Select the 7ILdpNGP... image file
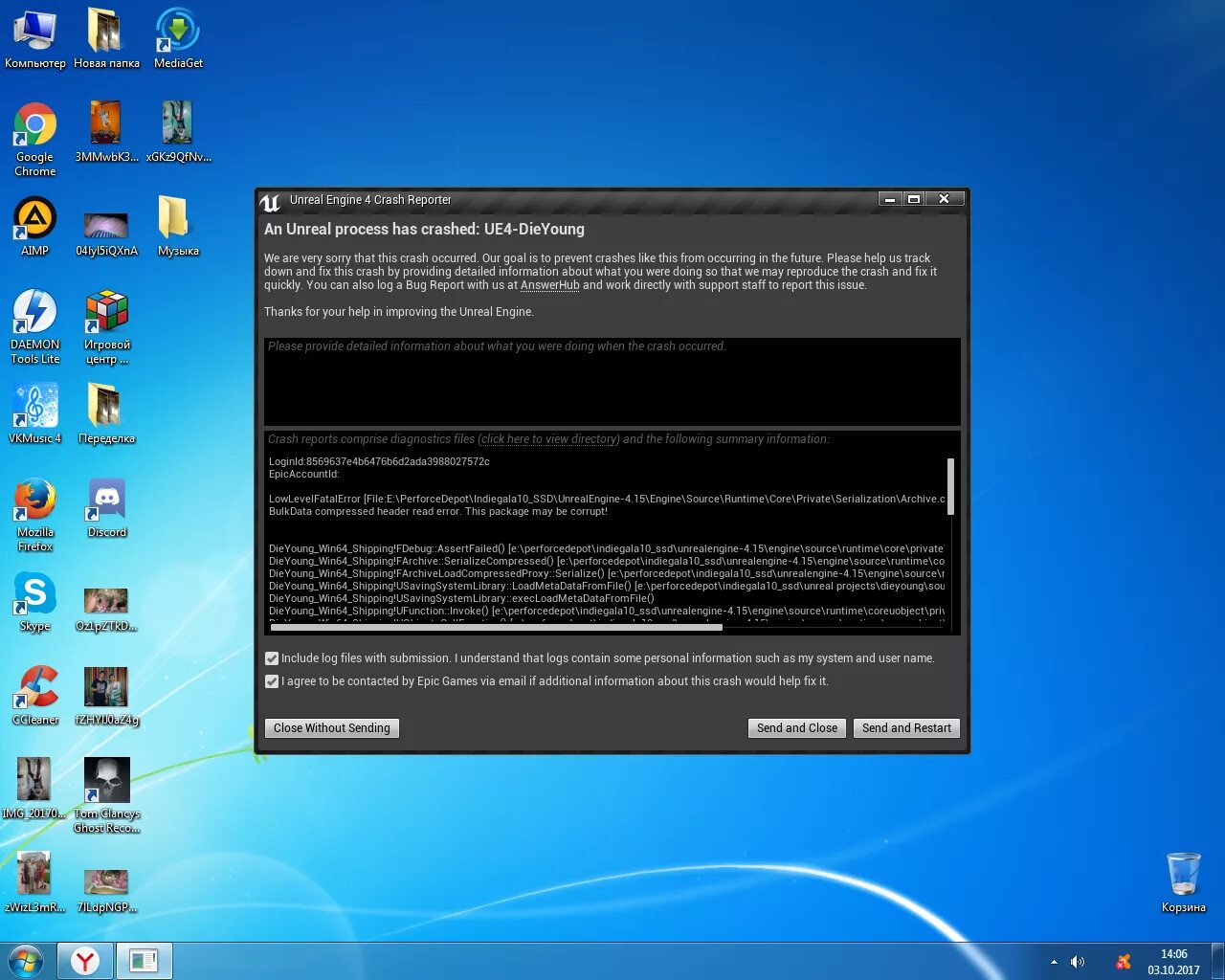 click(x=106, y=890)
